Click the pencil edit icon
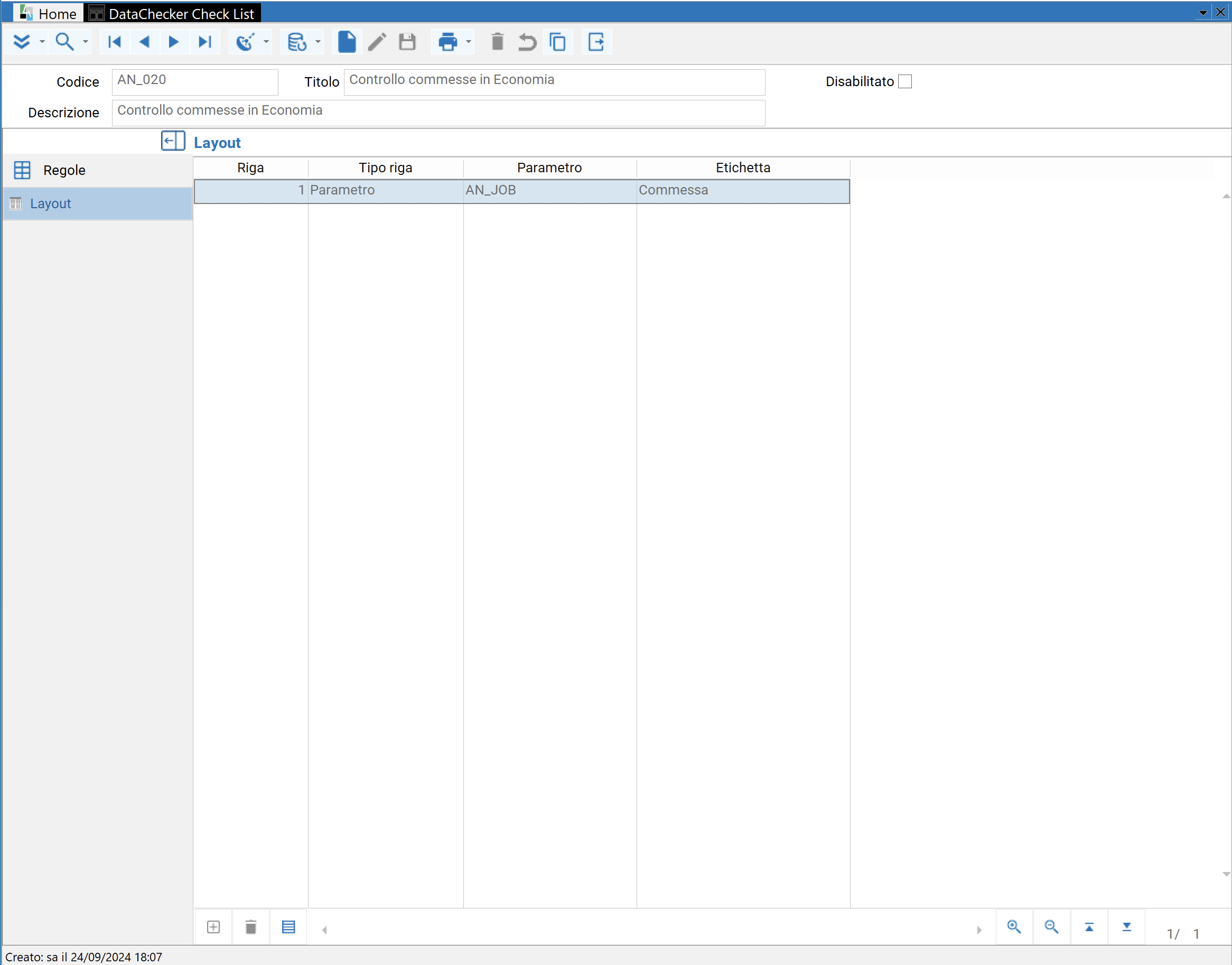Viewport: 1232px width, 965px height. [377, 42]
